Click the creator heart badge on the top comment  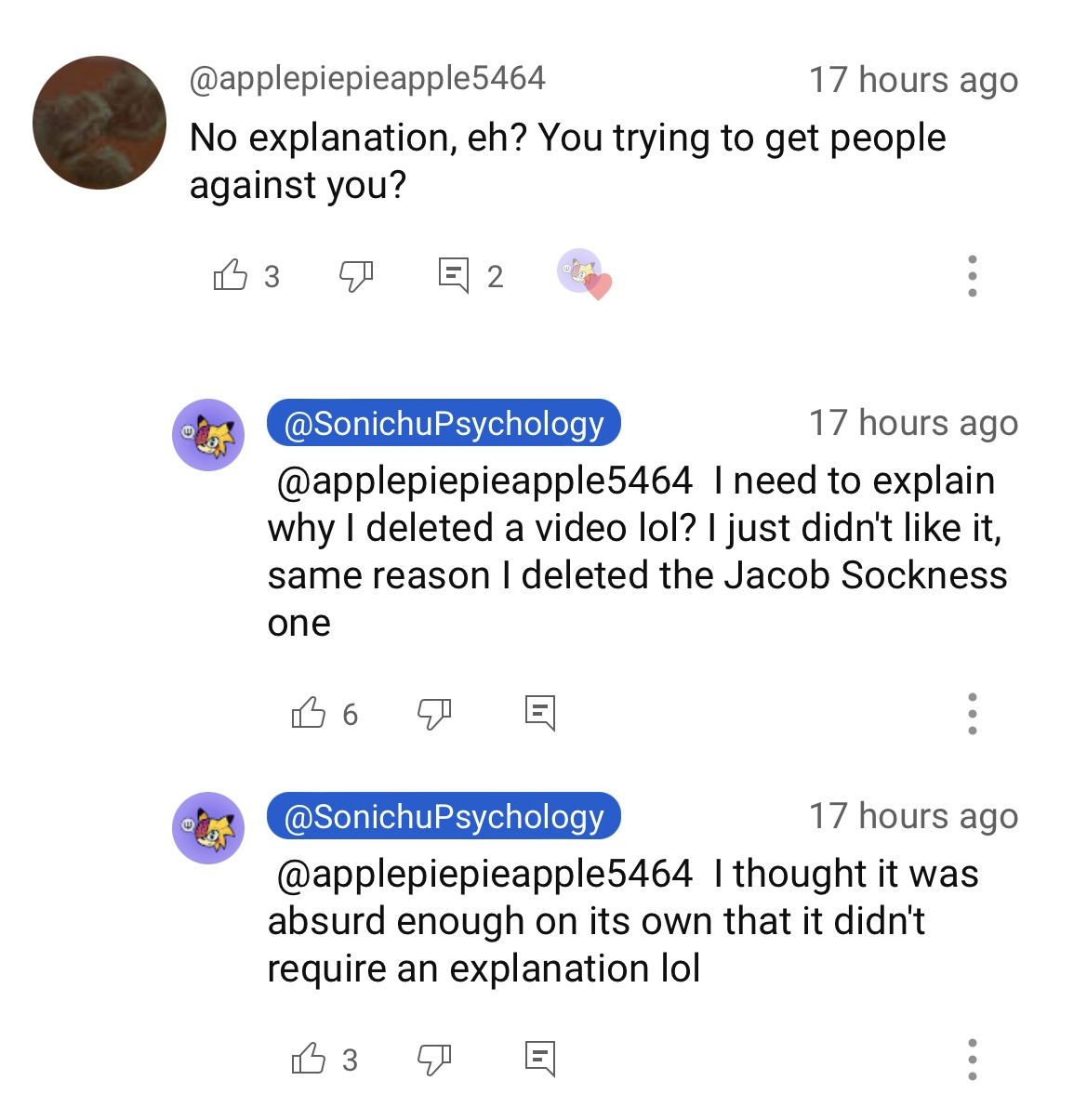tap(584, 275)
